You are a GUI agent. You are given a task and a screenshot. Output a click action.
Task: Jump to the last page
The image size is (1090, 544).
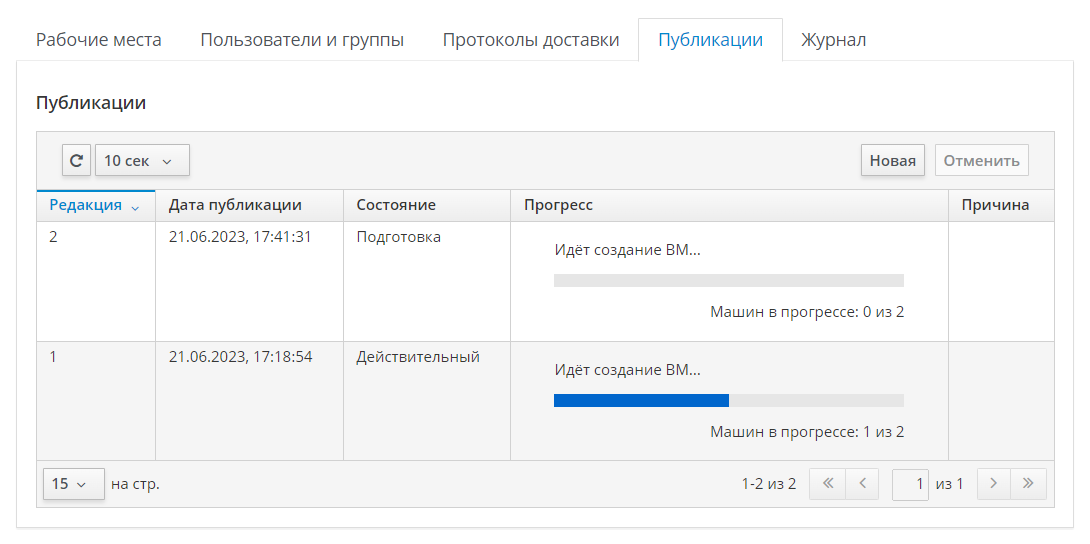point(1028,484)
